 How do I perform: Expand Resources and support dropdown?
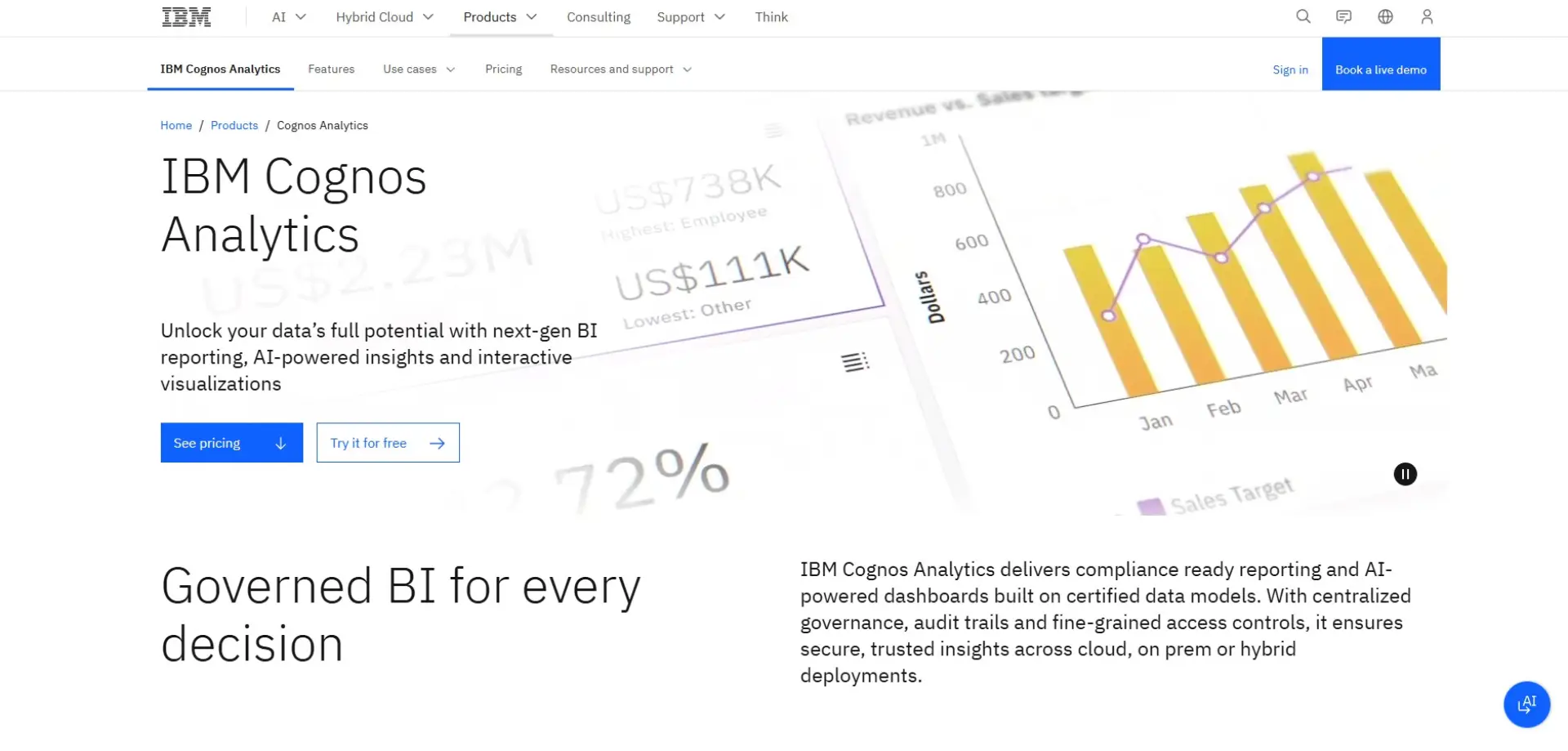pos(620,69)
